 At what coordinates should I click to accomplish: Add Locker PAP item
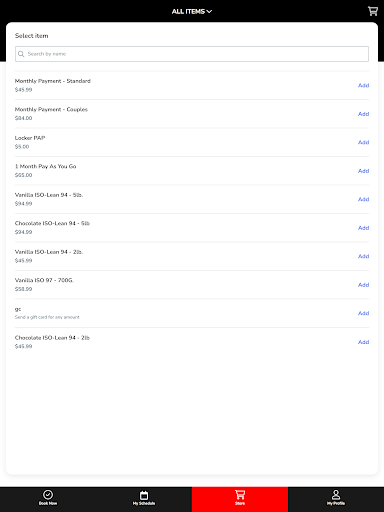tap(363, 142)
